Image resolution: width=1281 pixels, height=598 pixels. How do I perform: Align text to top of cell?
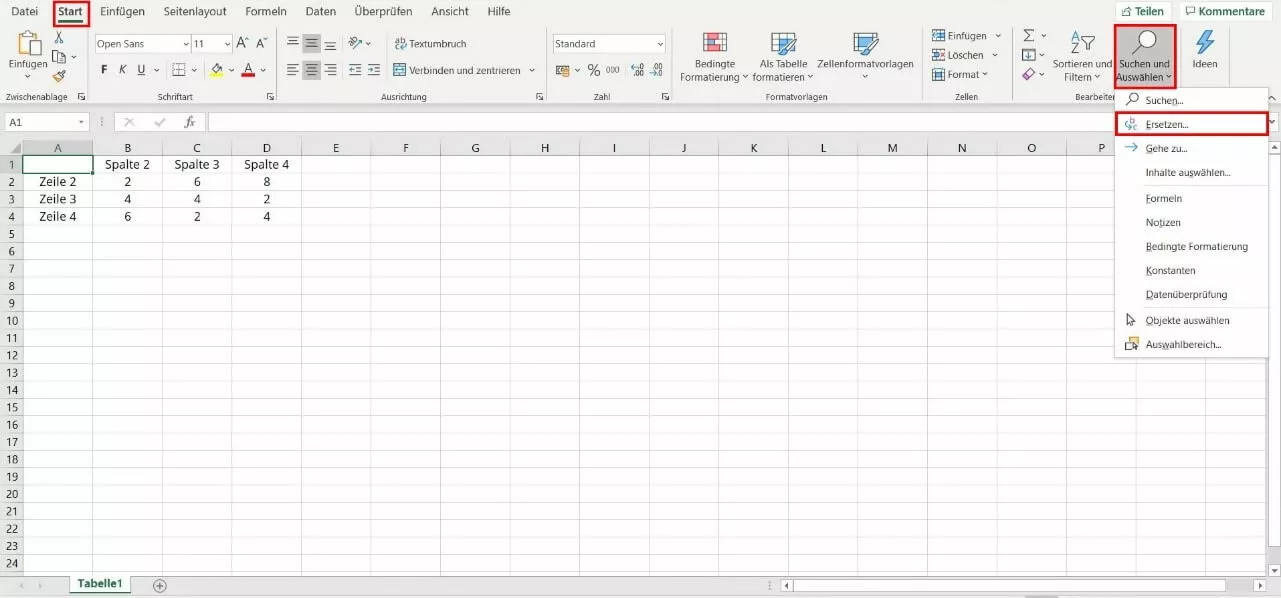coord(292,43)
